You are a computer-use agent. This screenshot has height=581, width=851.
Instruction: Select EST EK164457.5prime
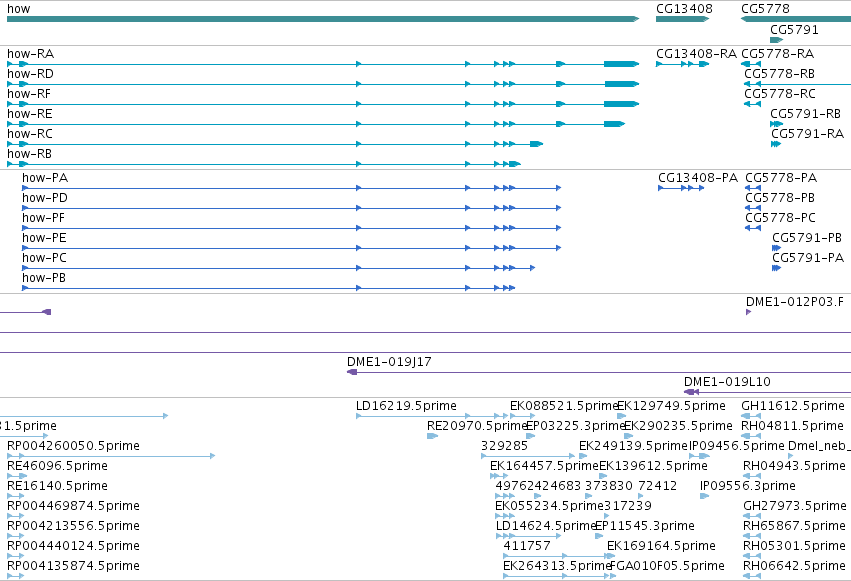[x=544, y=466]
